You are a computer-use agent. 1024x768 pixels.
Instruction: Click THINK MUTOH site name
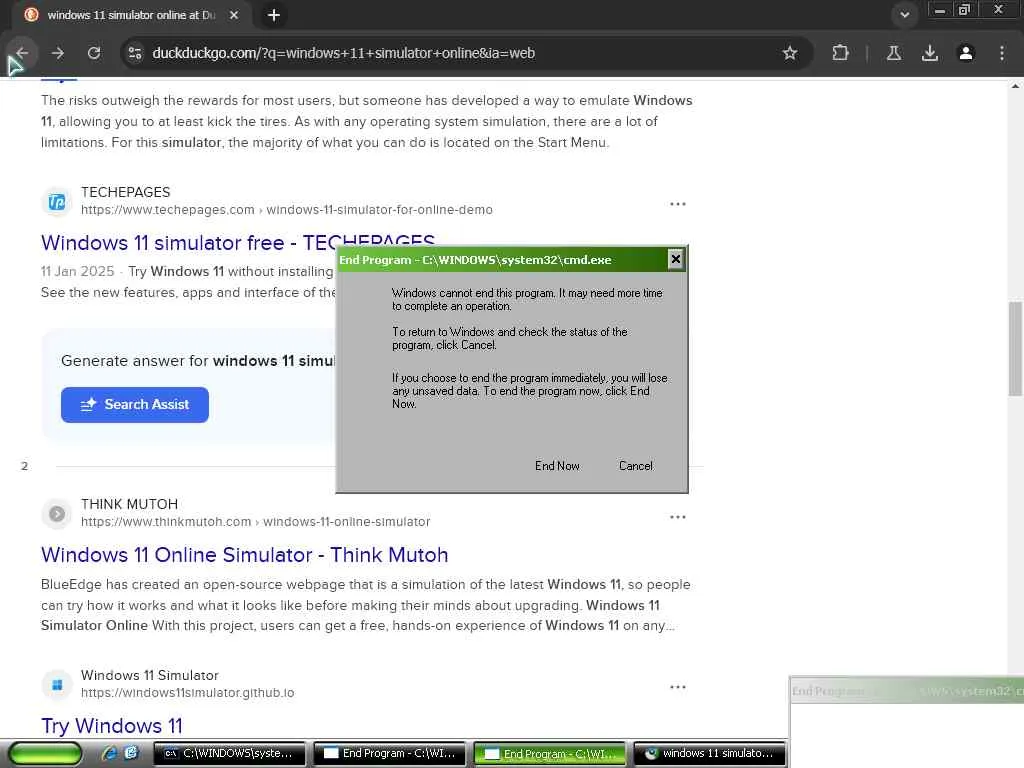click(129, 504)
